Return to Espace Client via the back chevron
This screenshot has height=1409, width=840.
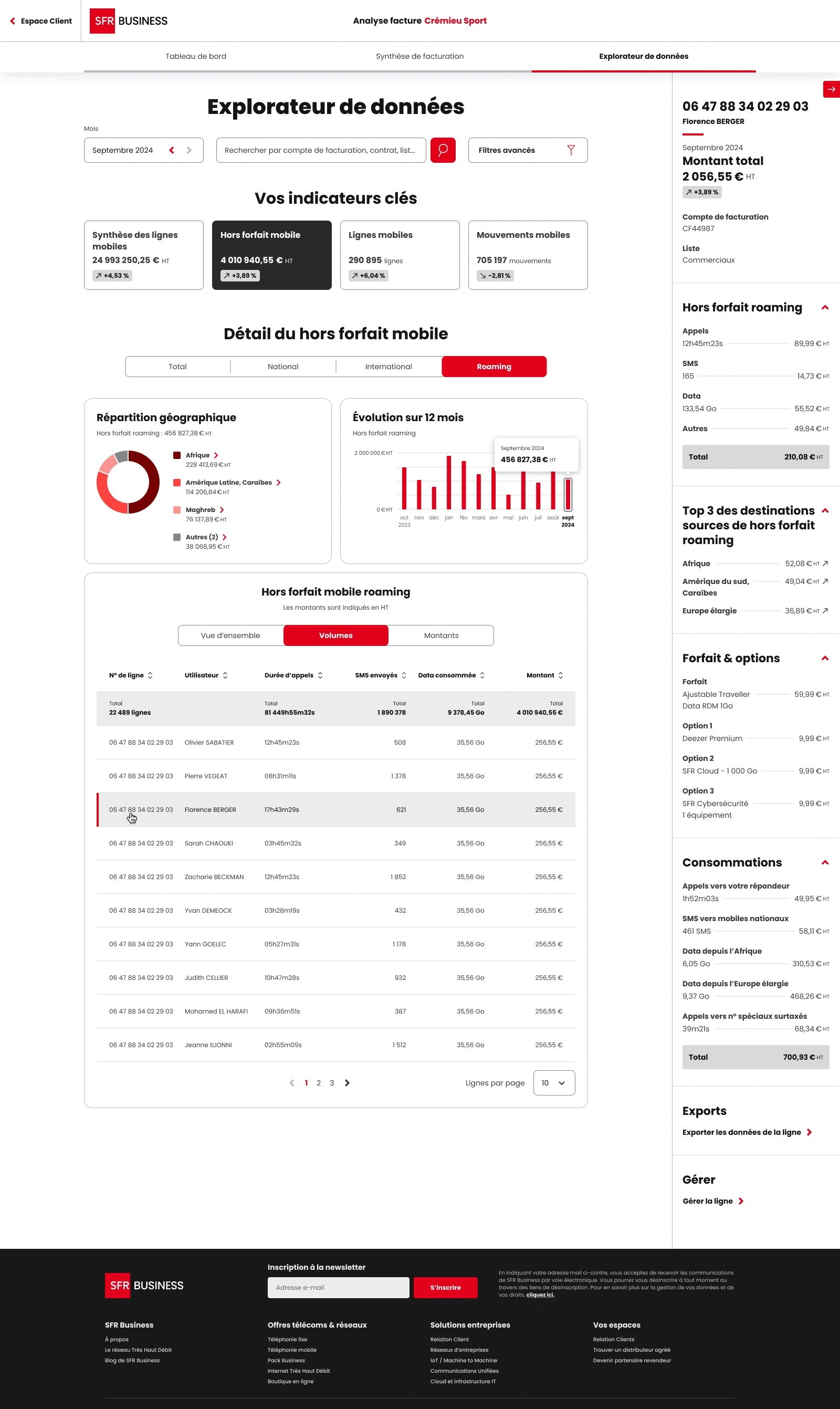[13, 21]
